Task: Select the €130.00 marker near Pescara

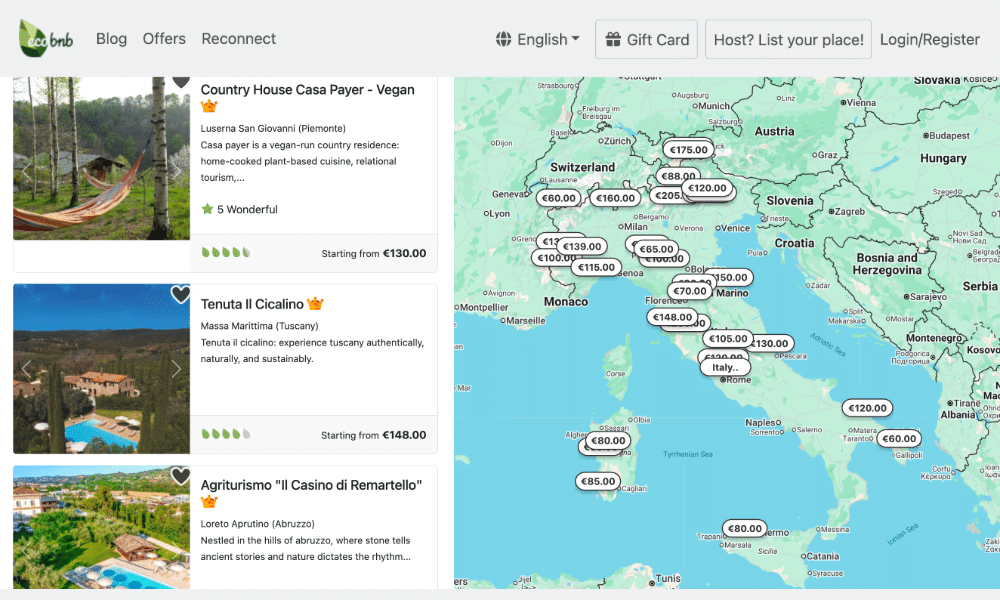Action: click(772, 343)
